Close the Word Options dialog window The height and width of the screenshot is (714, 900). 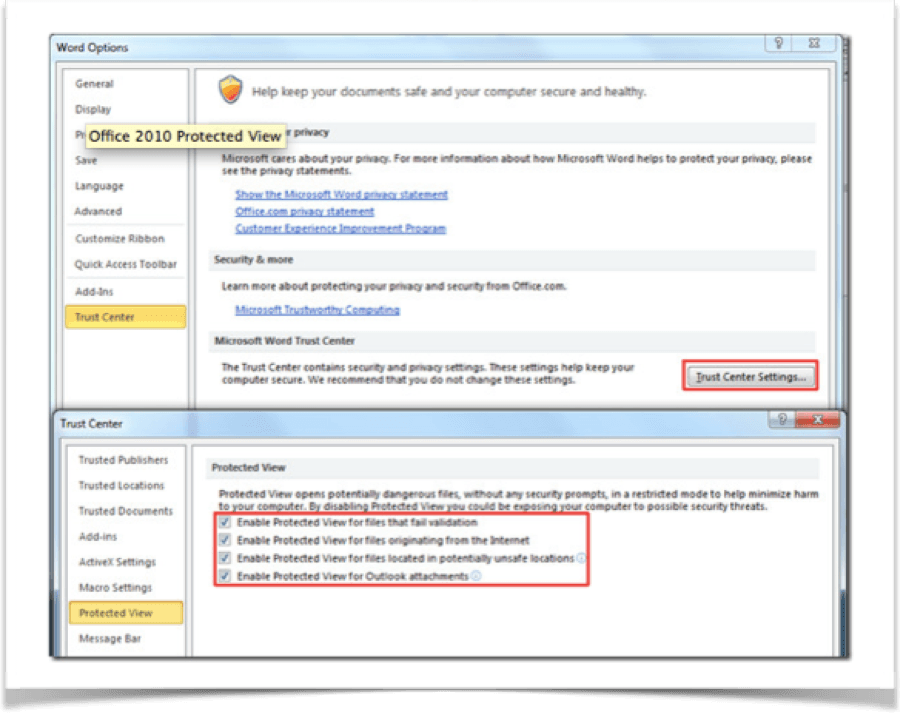pyautogui.click(x=813, y=43)
